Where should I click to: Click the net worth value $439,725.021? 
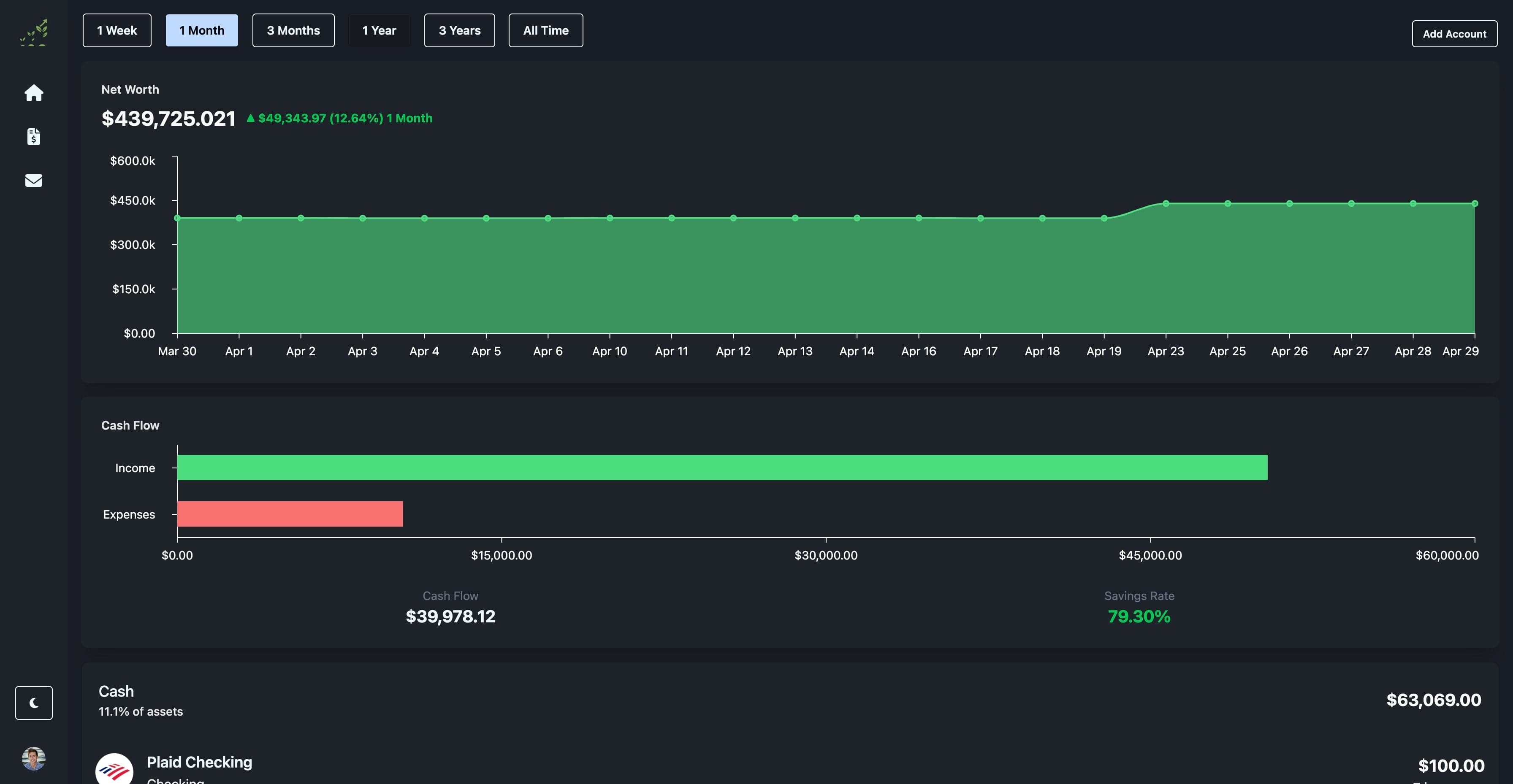click(168, 119)
